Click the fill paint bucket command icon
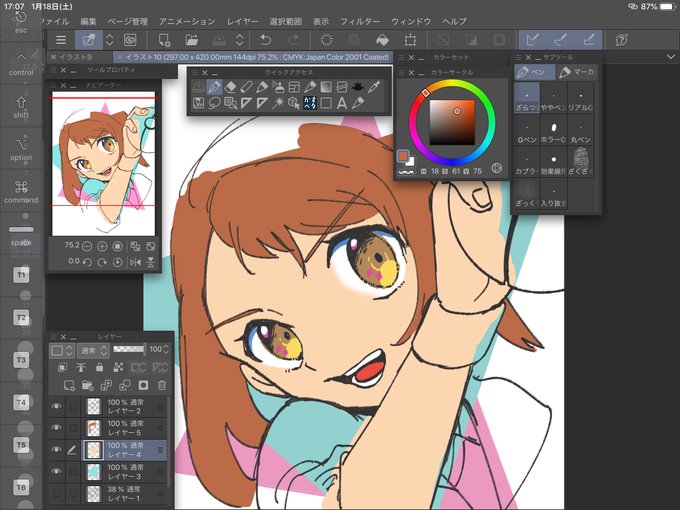This screenshot has width=680, height=510. click(382, 40)
